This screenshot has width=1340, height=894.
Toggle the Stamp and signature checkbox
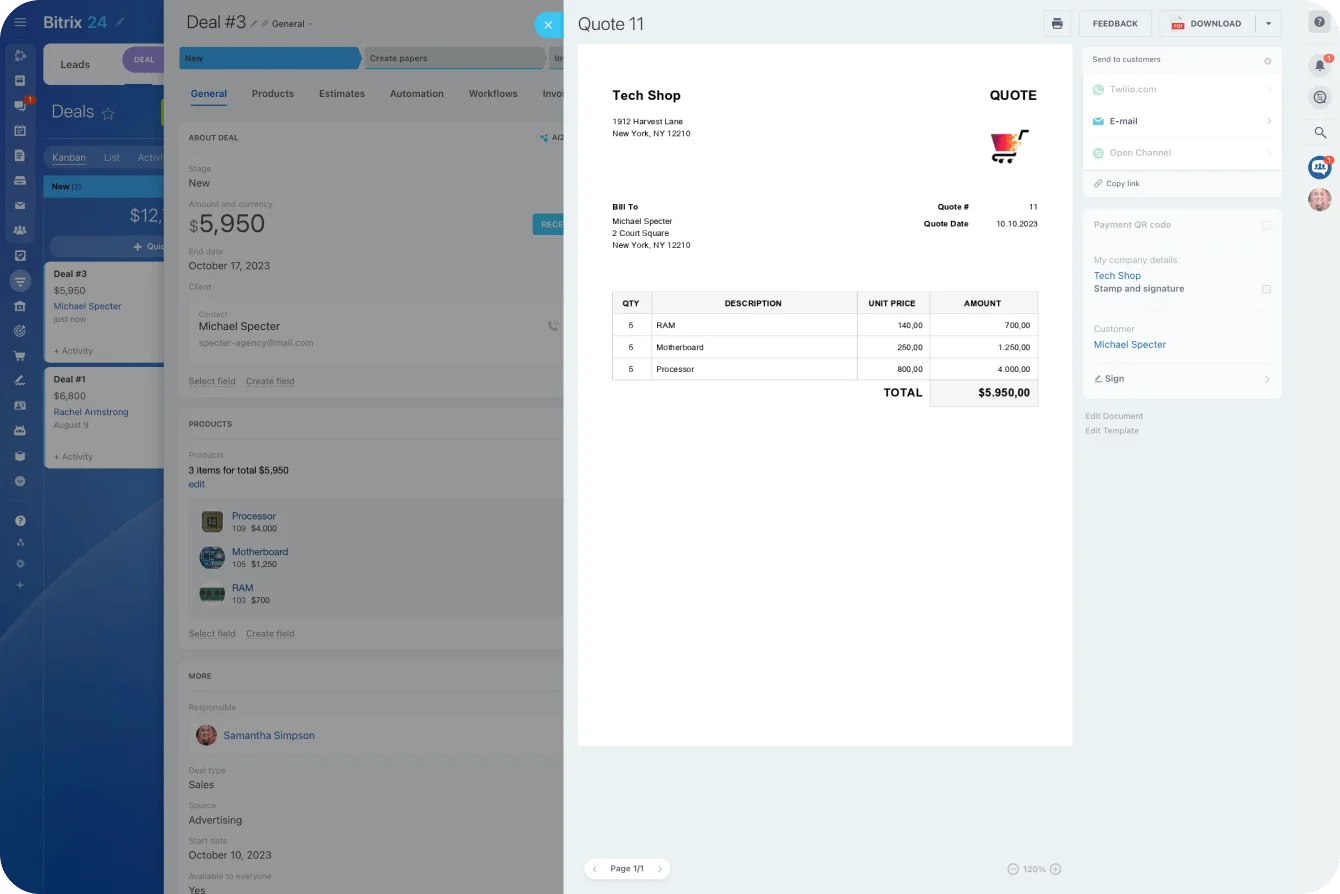(x=1266, y=289)
